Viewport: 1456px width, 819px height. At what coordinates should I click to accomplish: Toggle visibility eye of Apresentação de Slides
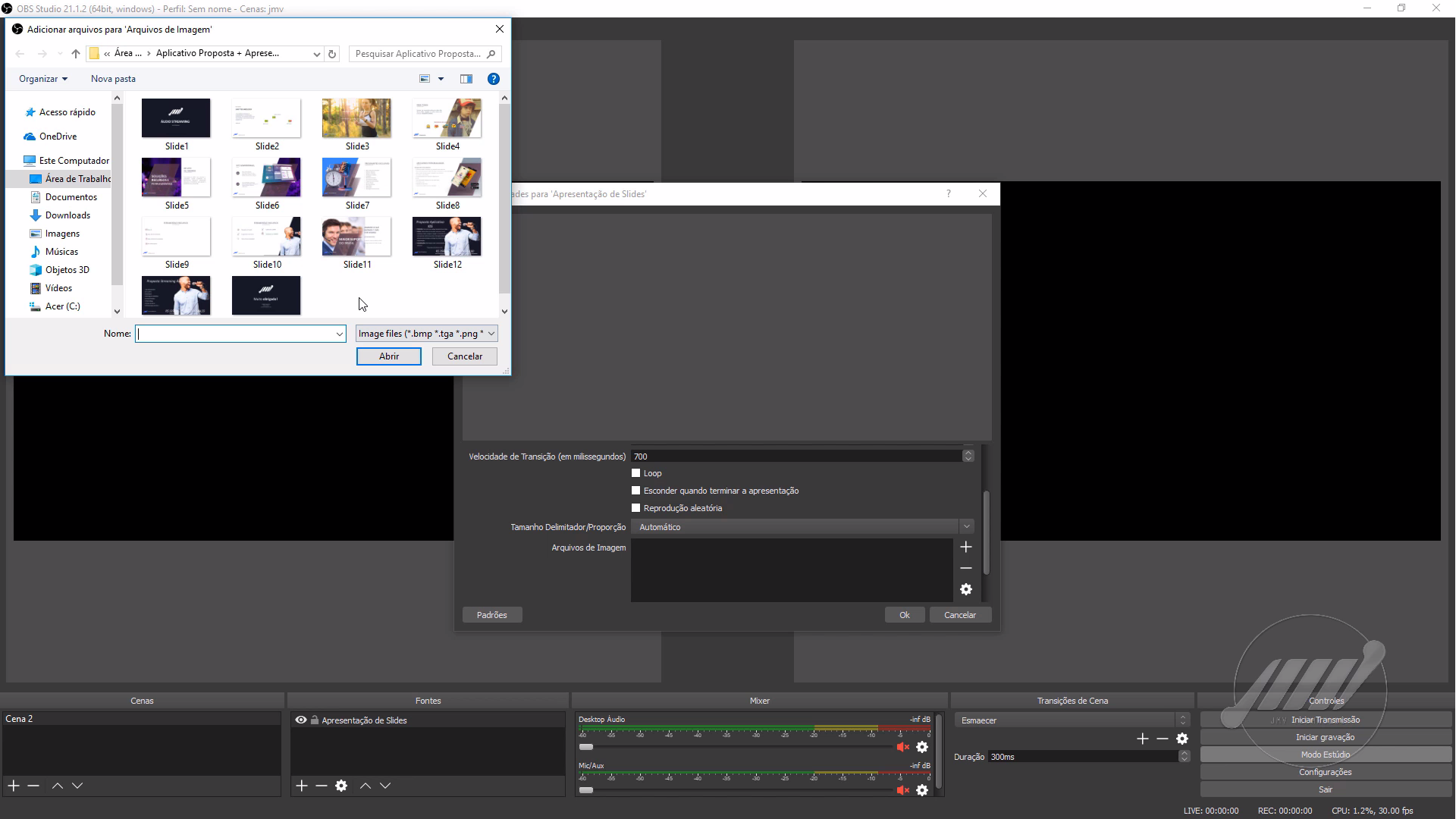(x=301, y=720)
